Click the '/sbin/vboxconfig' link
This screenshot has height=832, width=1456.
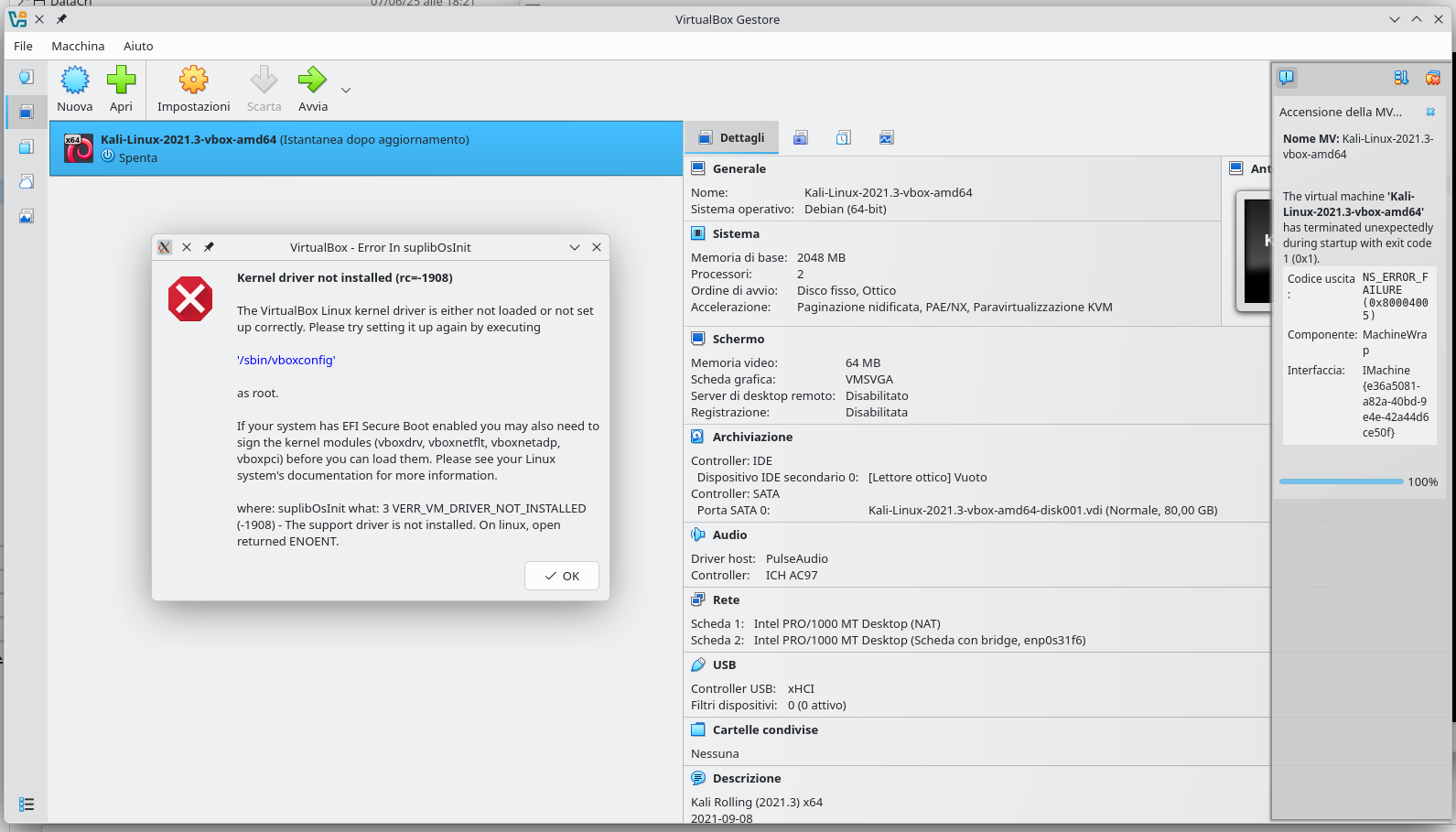286,361
